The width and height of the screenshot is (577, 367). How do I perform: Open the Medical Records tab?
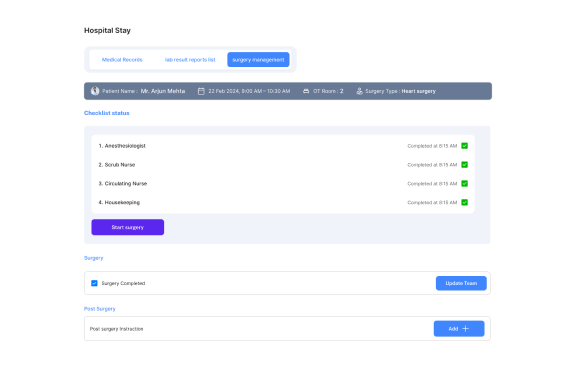pyautogui.click(x=122, y=60)
